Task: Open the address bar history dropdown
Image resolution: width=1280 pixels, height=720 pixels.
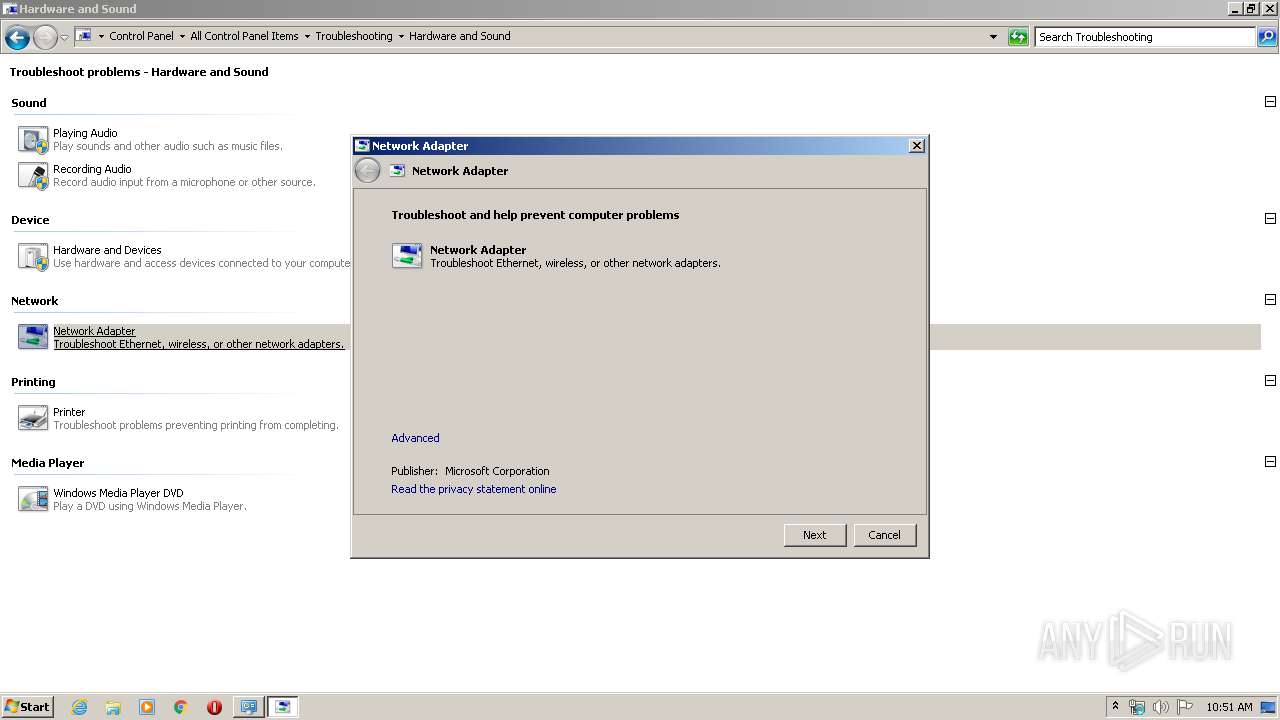Action: [993, 37]
